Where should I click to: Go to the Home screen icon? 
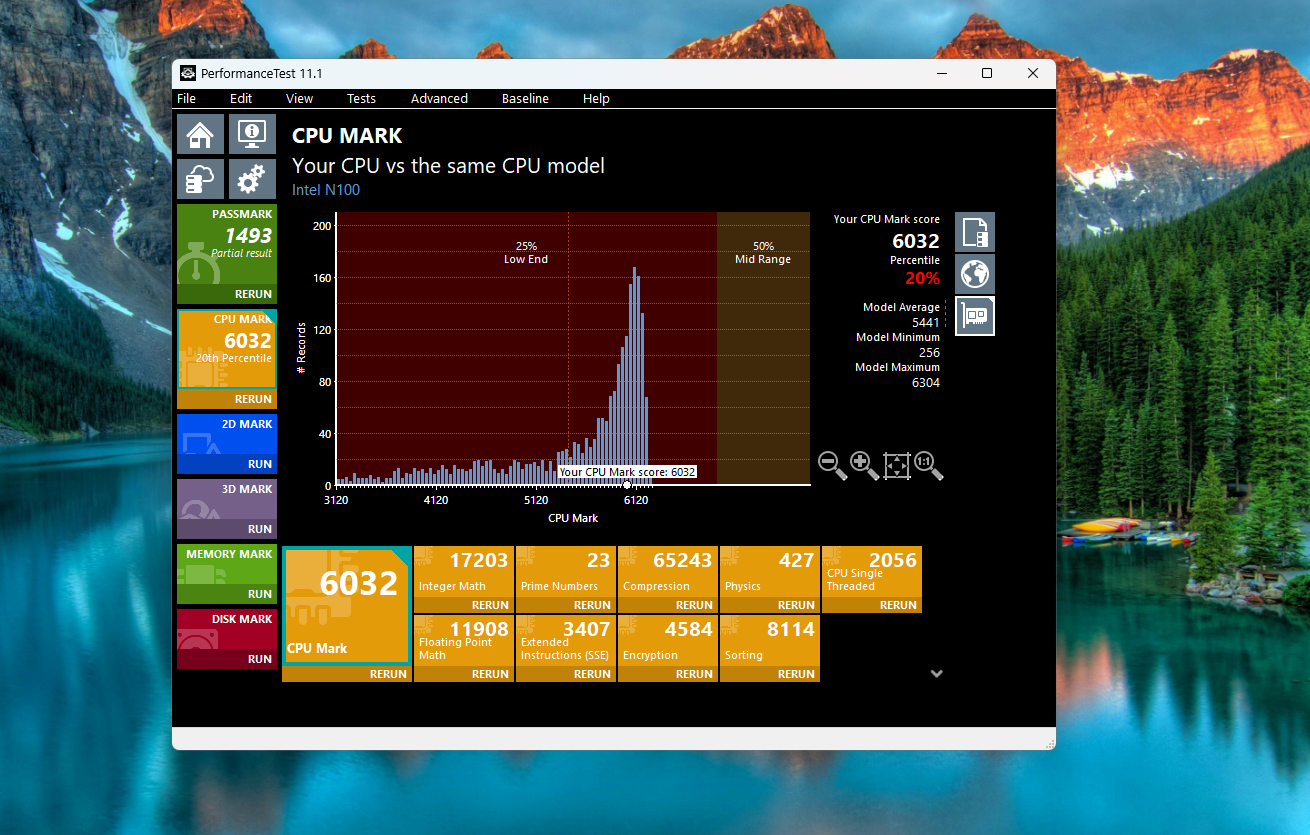200,133
